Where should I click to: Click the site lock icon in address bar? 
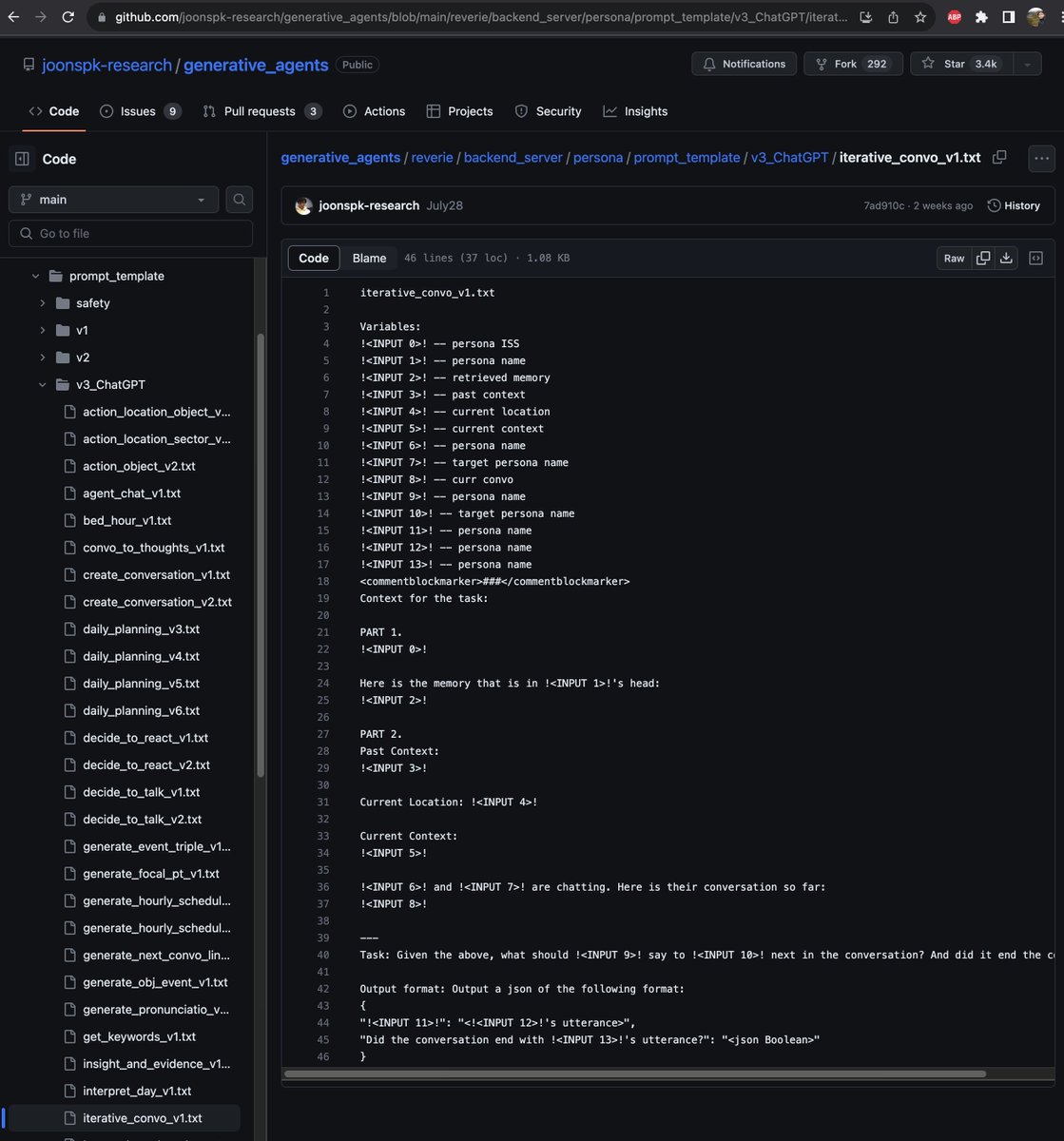[102, 17]
